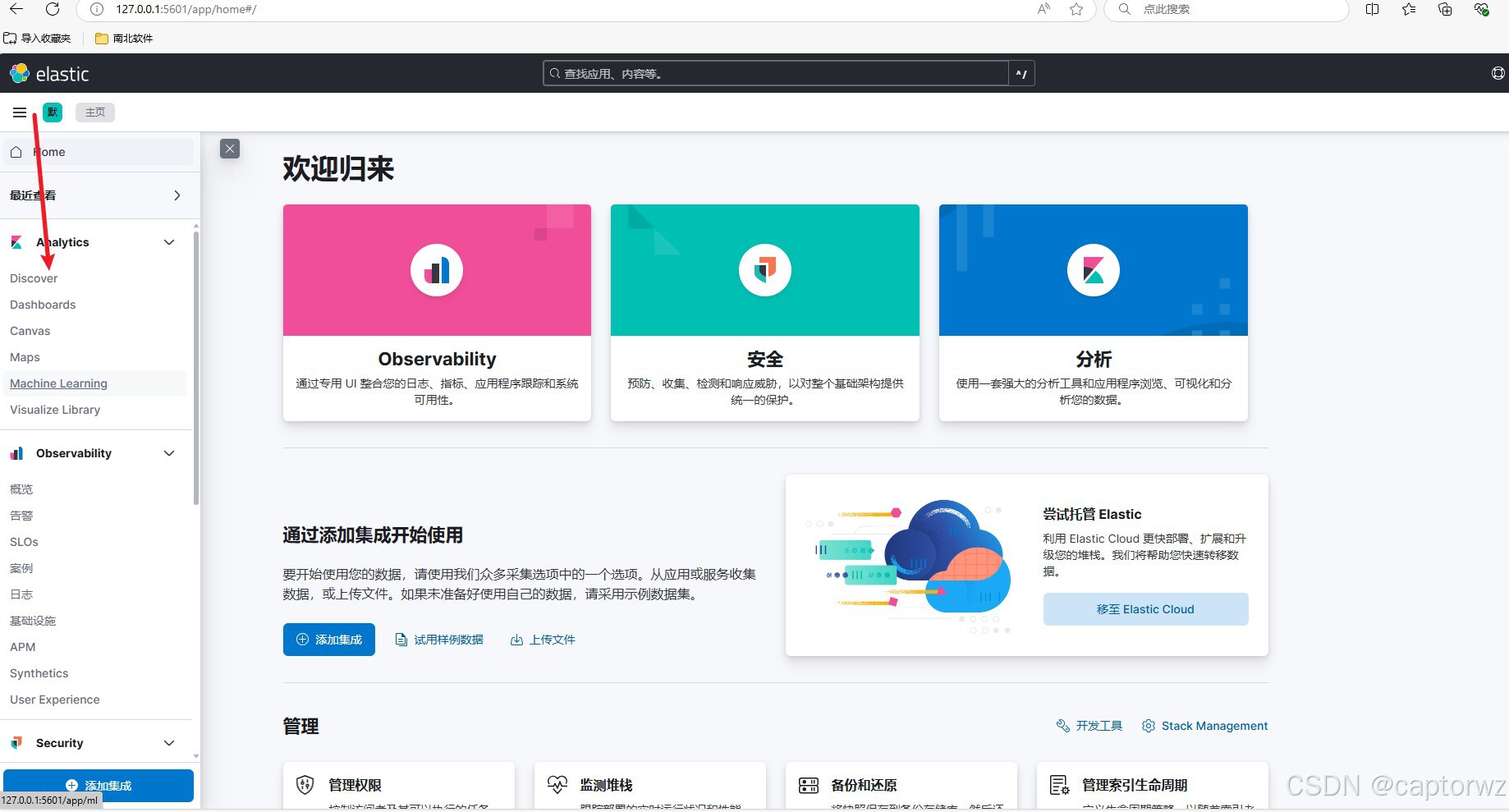The height and width of the screenshot is (812, 1509).
Task: Click the Security section icon in sidebar
Action: point(16,743)
